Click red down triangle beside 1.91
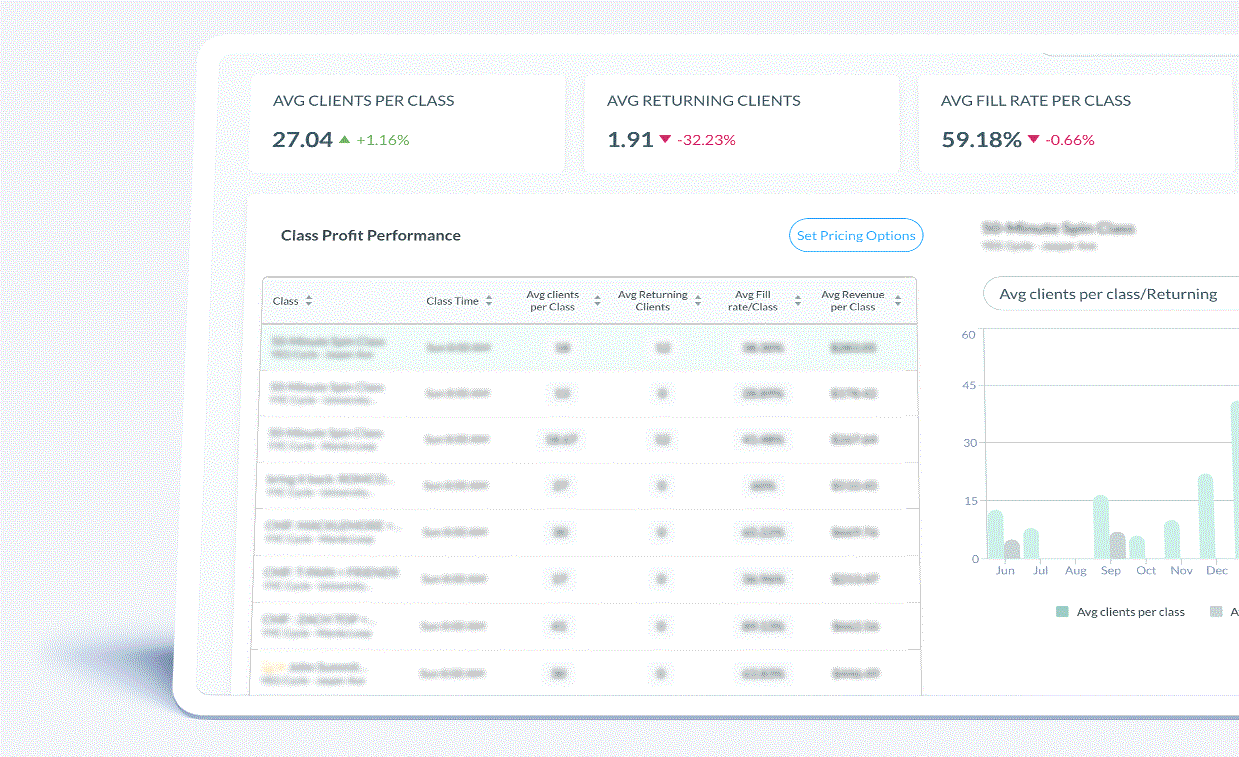This screenshot has width=1239, height=757. click(665, 140)
